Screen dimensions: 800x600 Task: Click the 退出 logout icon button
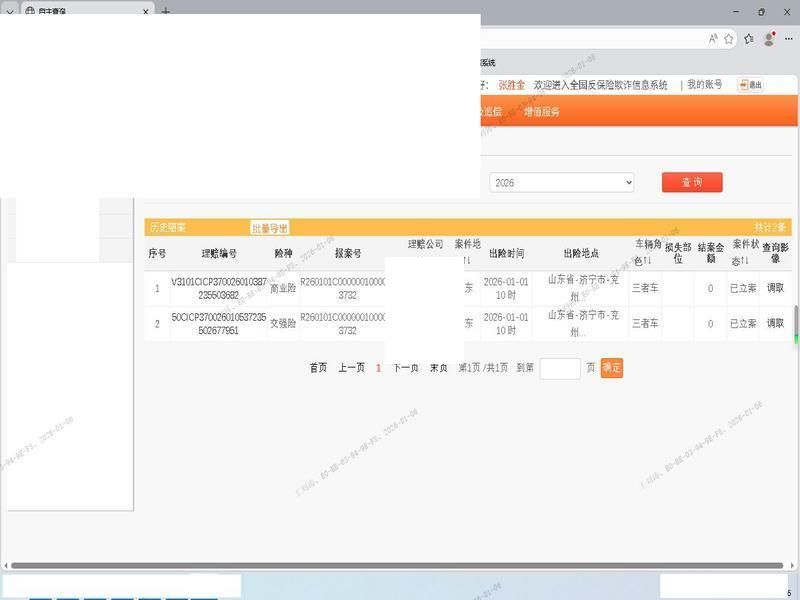(x=750, y=85)
